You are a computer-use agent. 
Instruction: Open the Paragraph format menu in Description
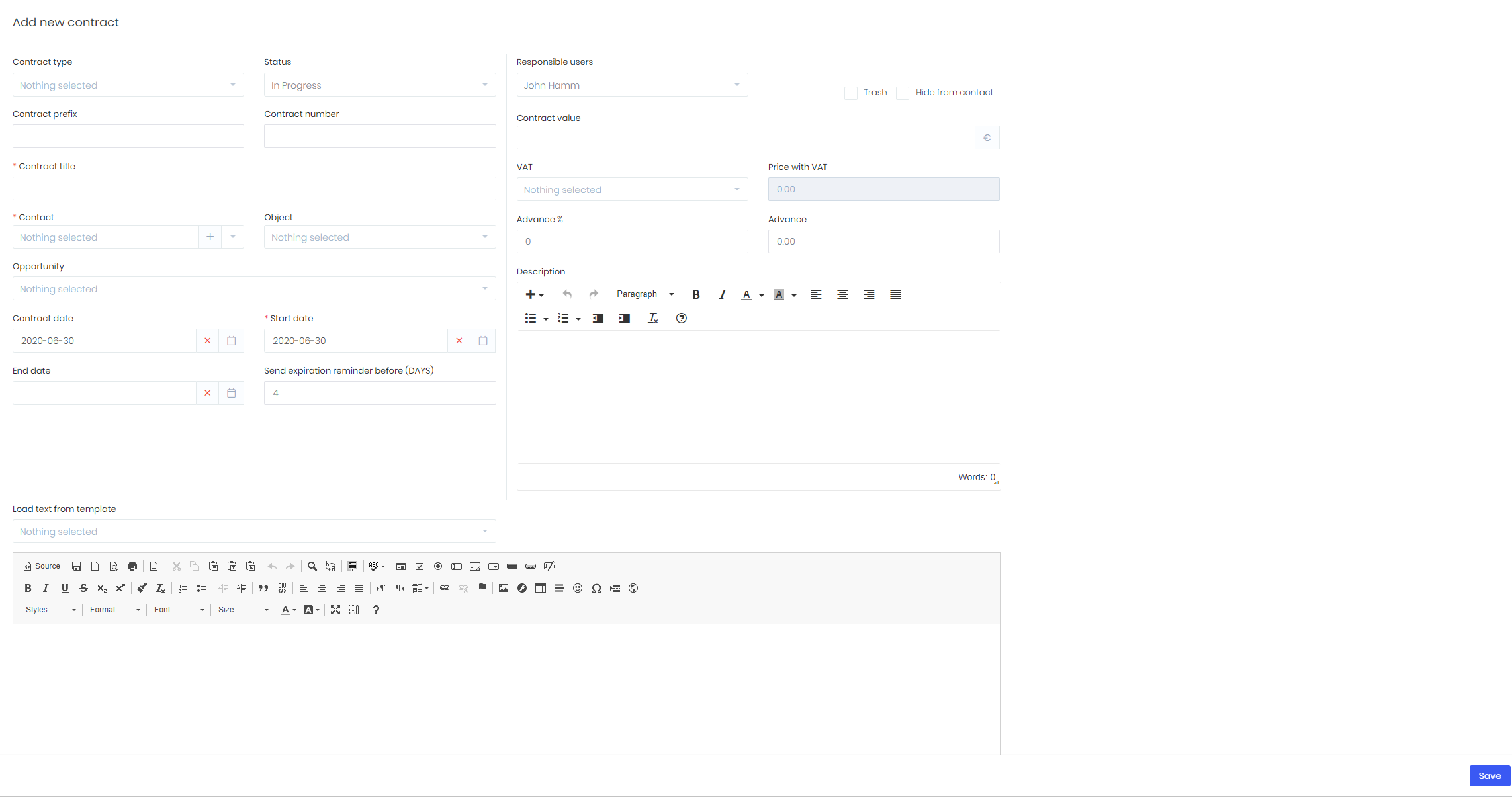(645, 294)
